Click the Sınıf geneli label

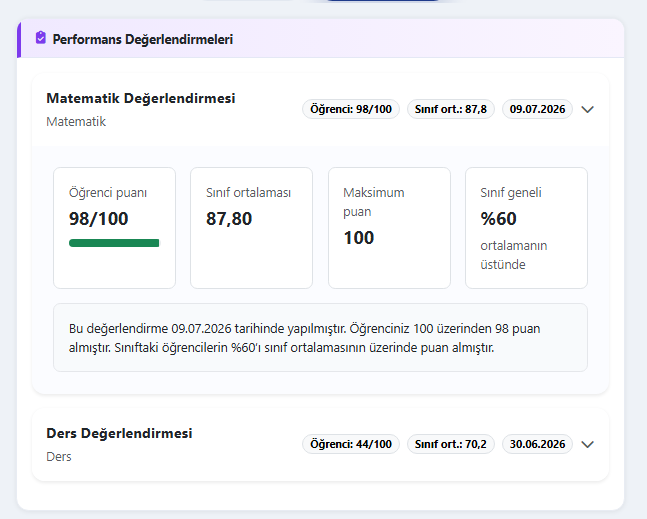511,193
